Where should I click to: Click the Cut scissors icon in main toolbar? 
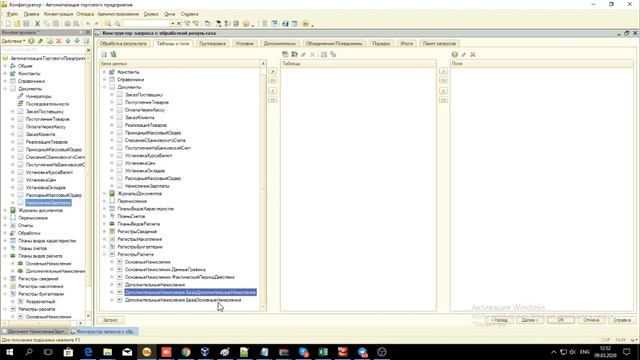coord(37,24)
